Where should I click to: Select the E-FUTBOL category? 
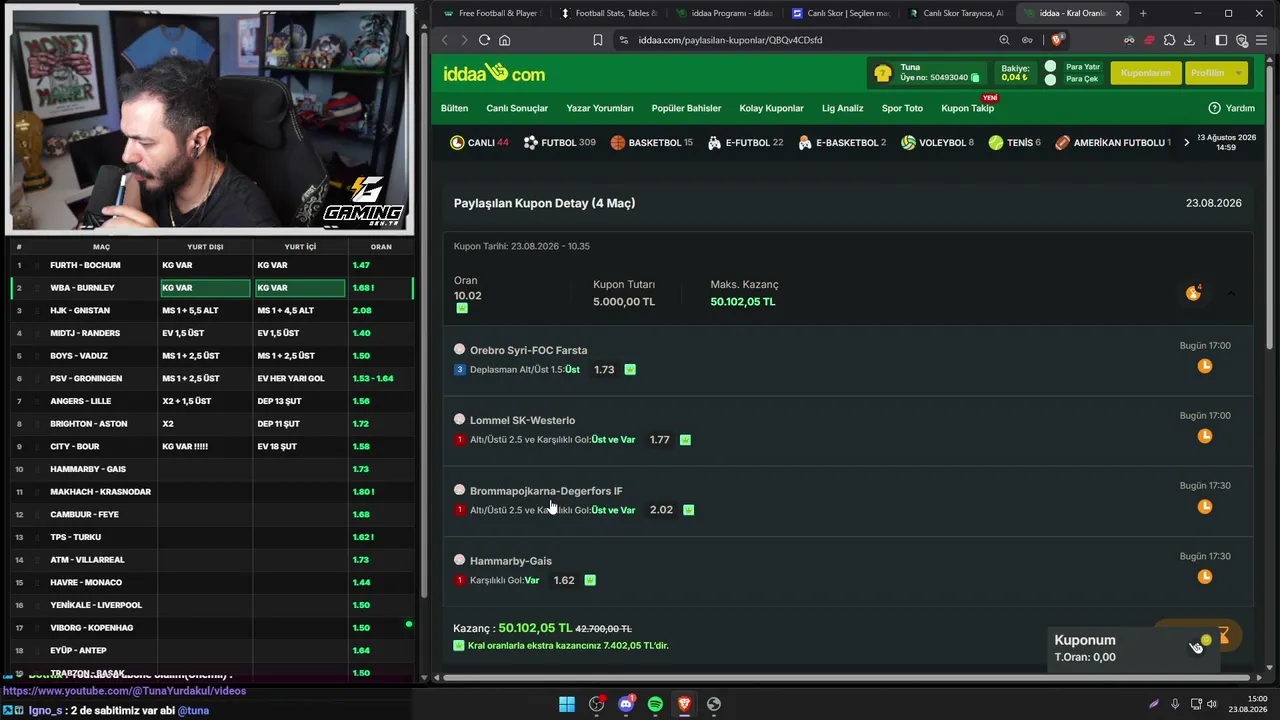(745, 143)
